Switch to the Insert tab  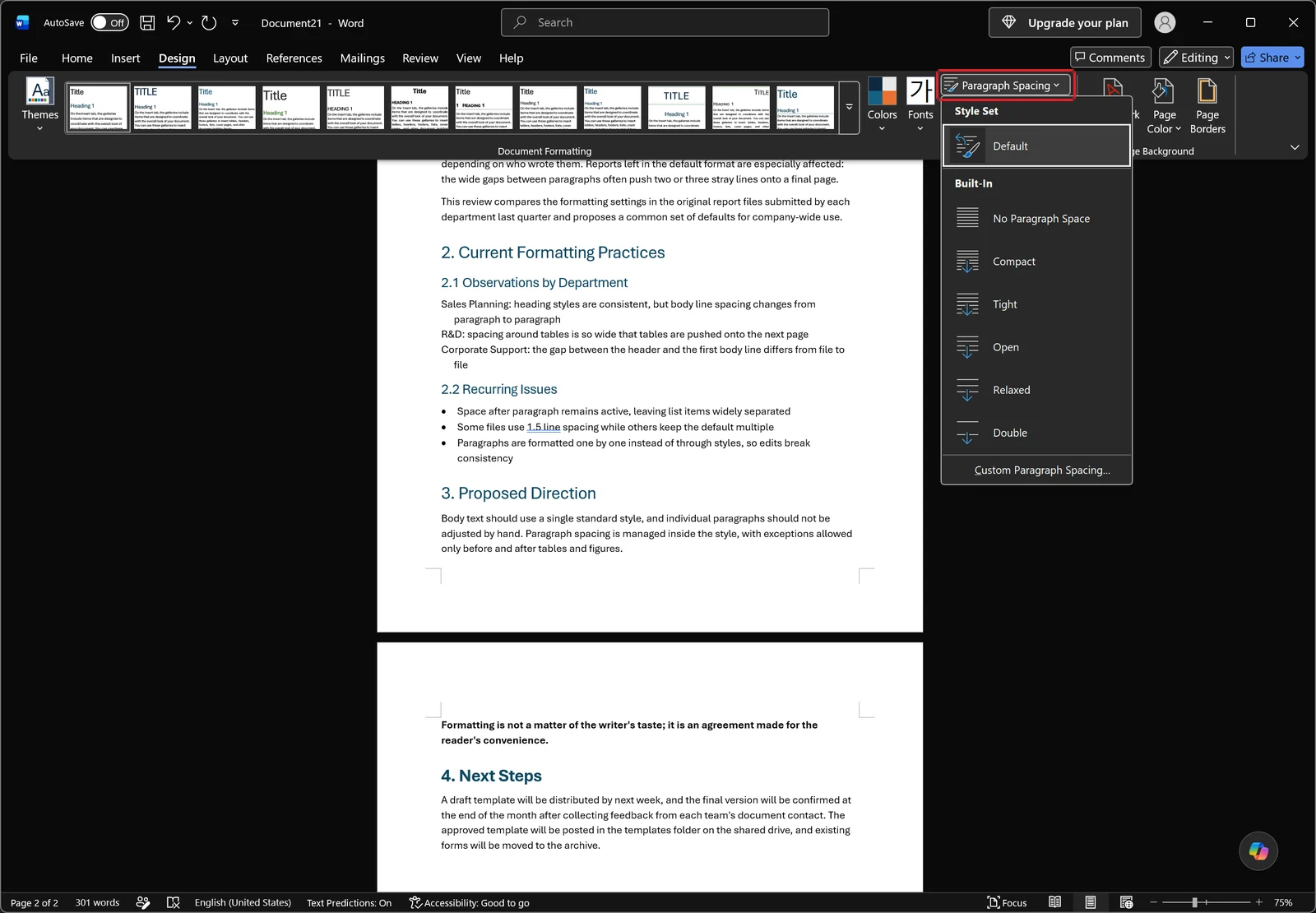(x=126, y=58)
